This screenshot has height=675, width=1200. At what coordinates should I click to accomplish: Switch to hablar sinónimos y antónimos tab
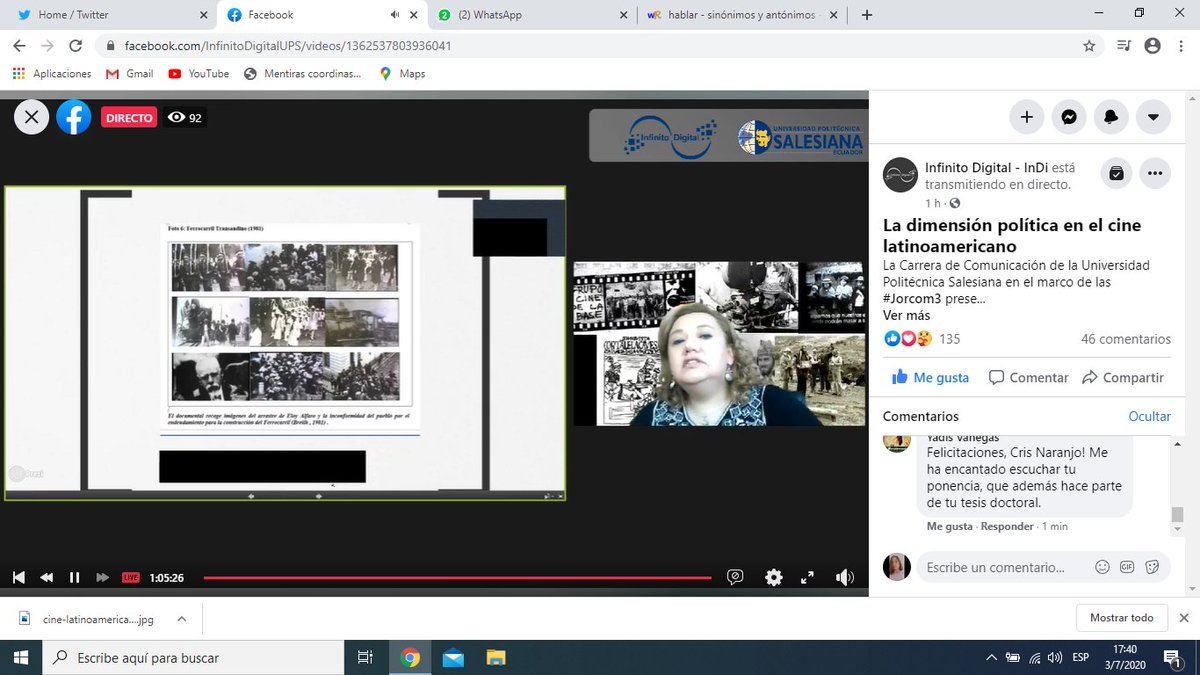point(741,15)
